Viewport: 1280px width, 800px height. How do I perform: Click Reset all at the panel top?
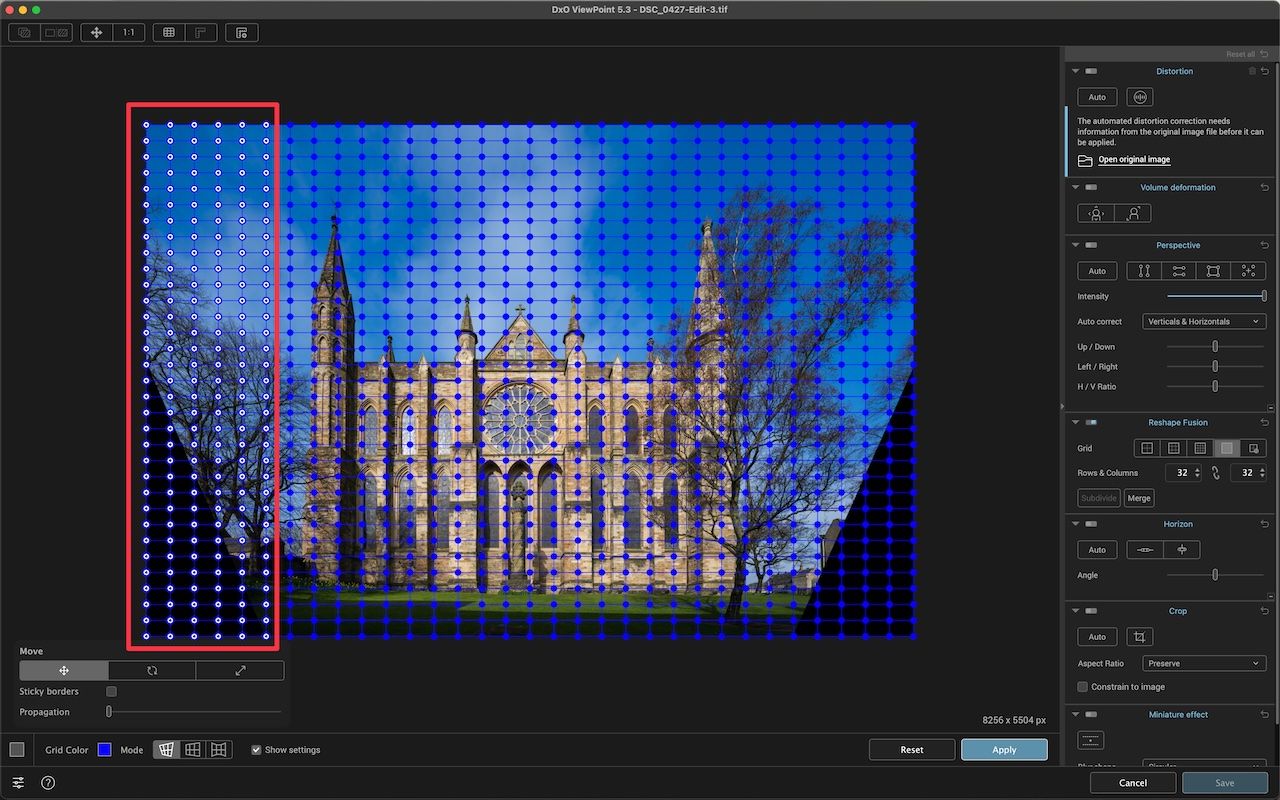click(x=1248, y=54)
